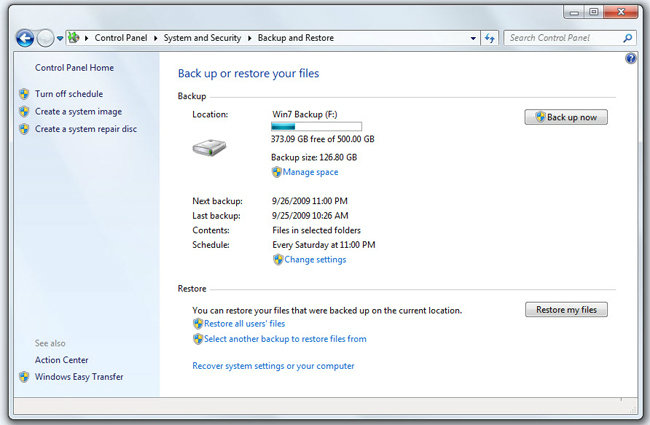Select System and Security breadcrumb

coord(202,38)
